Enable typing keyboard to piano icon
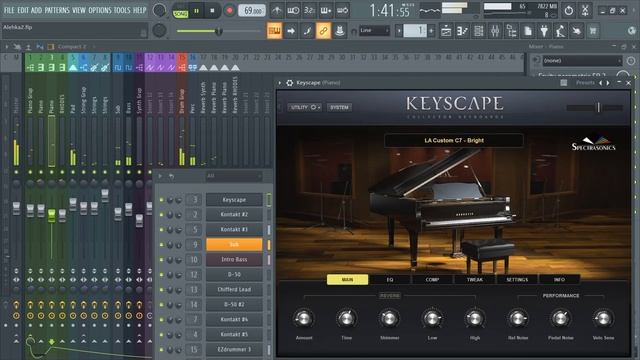The width and height of the screenshot is (640, 360). [x=274, y=31]
